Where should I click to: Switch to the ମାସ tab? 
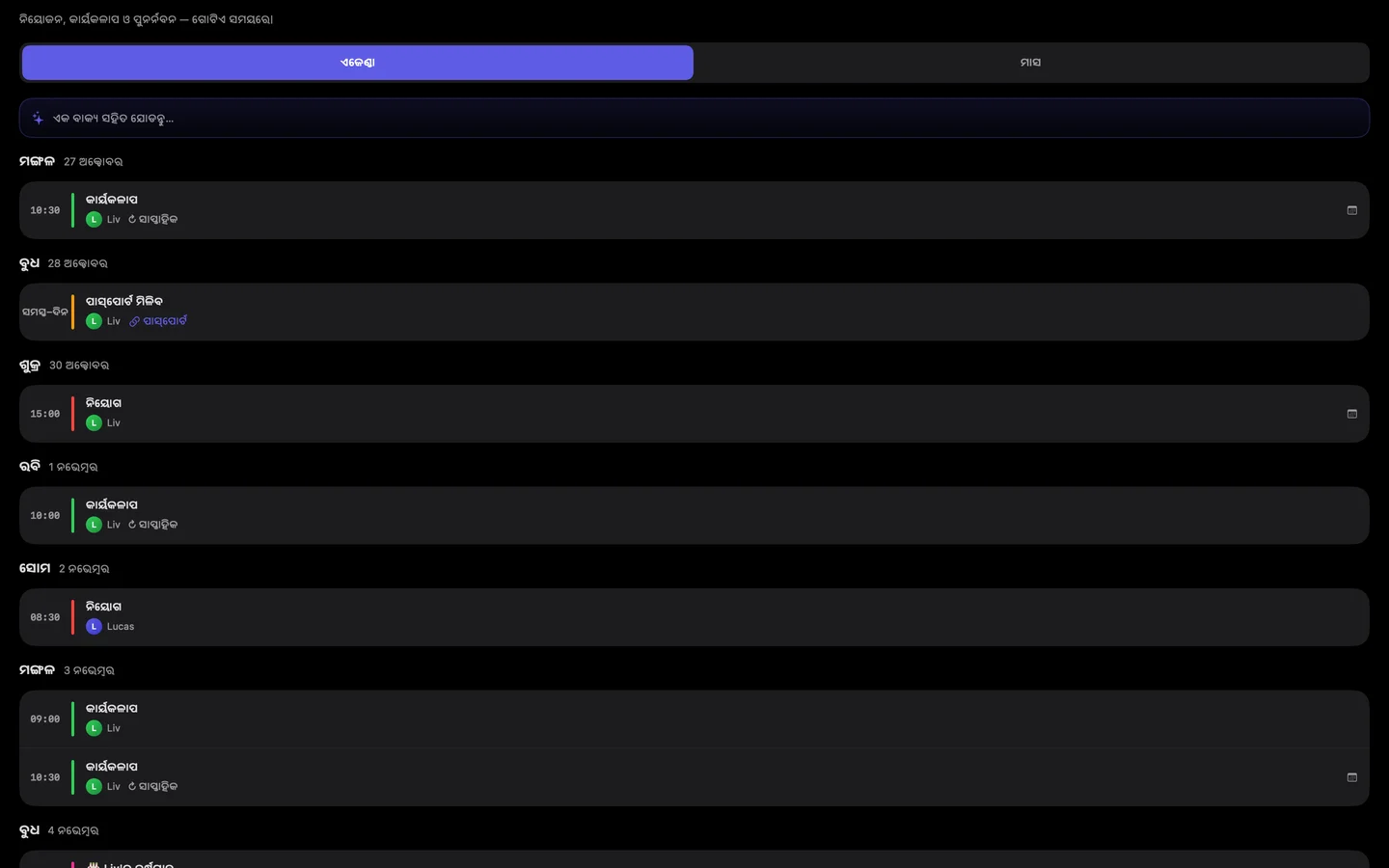pos(1030,63)
